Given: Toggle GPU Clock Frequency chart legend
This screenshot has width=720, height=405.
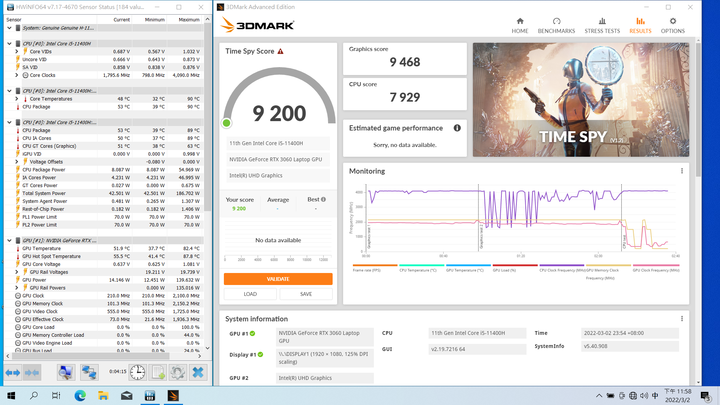Looking at the screenshot, I should point(656,268).
